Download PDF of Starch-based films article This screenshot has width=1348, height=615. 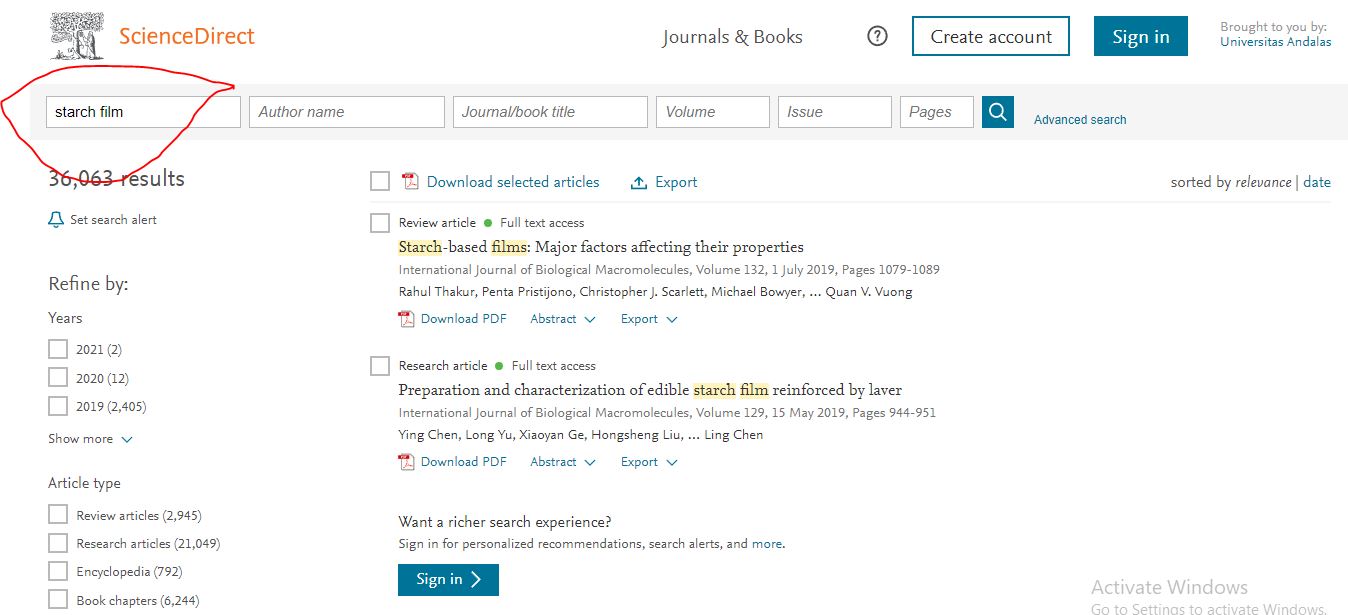tap(463, 319)
